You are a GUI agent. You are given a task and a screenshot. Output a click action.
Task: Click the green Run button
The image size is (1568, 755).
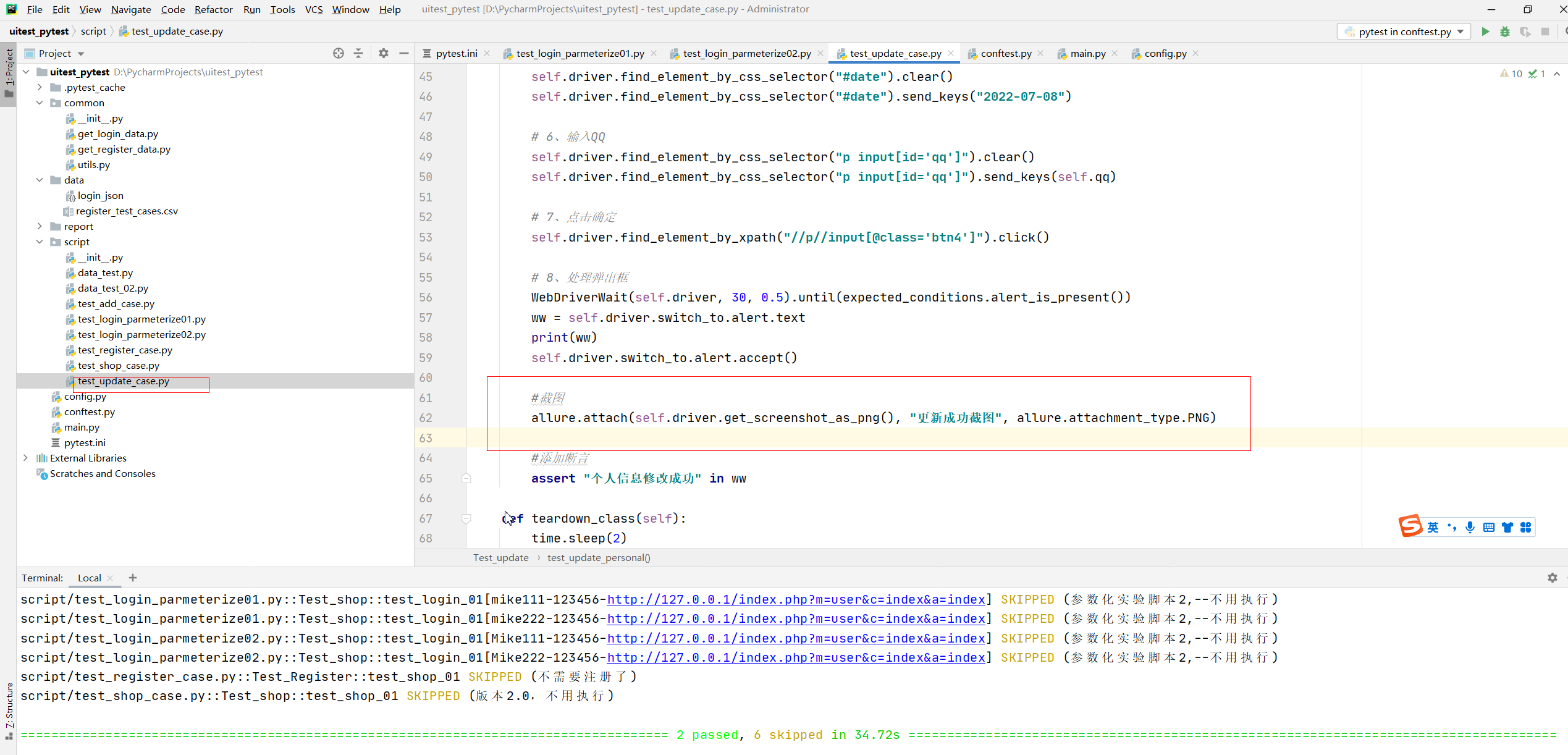[1485, 32]
